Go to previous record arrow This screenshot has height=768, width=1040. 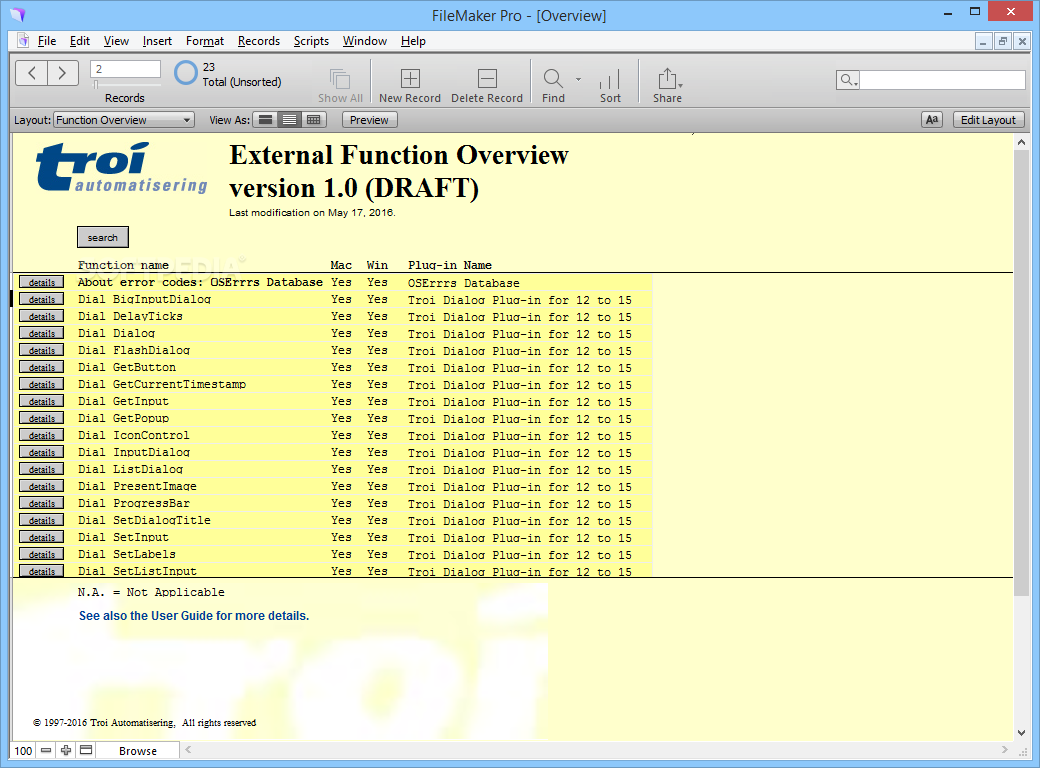point(31,73)
